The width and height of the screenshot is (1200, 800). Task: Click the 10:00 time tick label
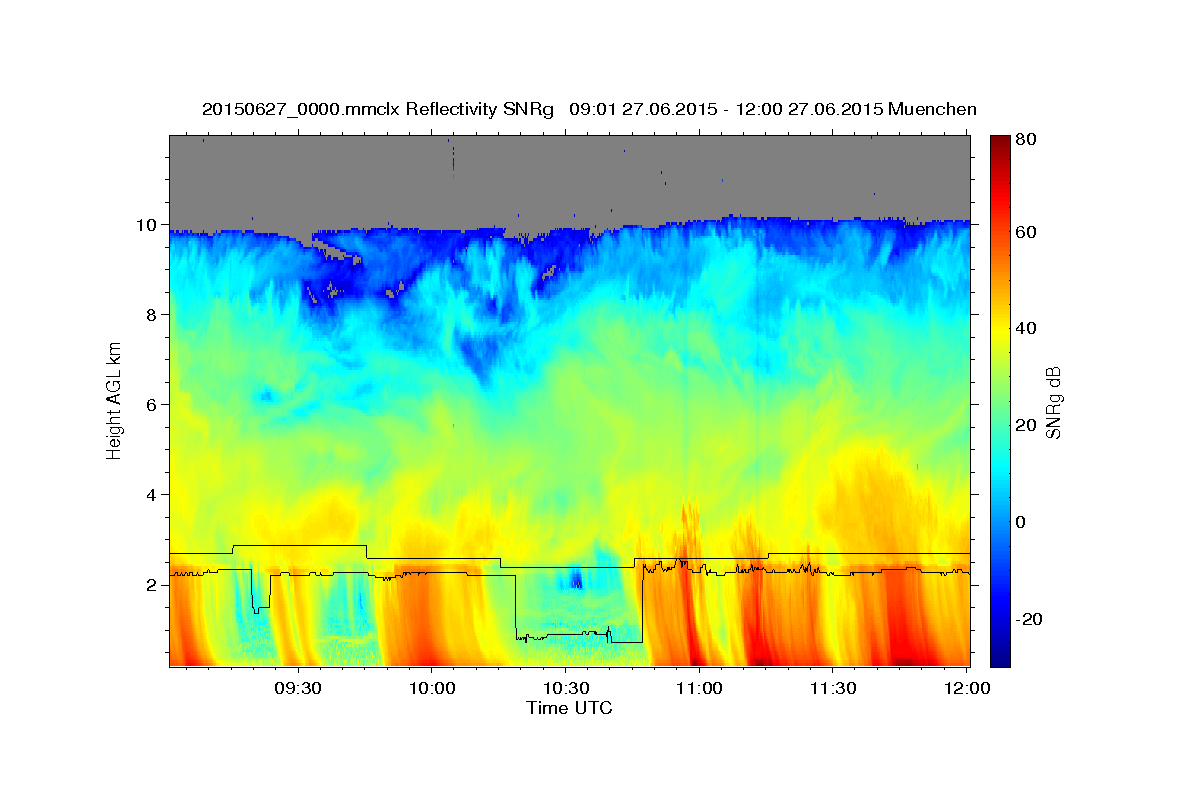(432, 689)
